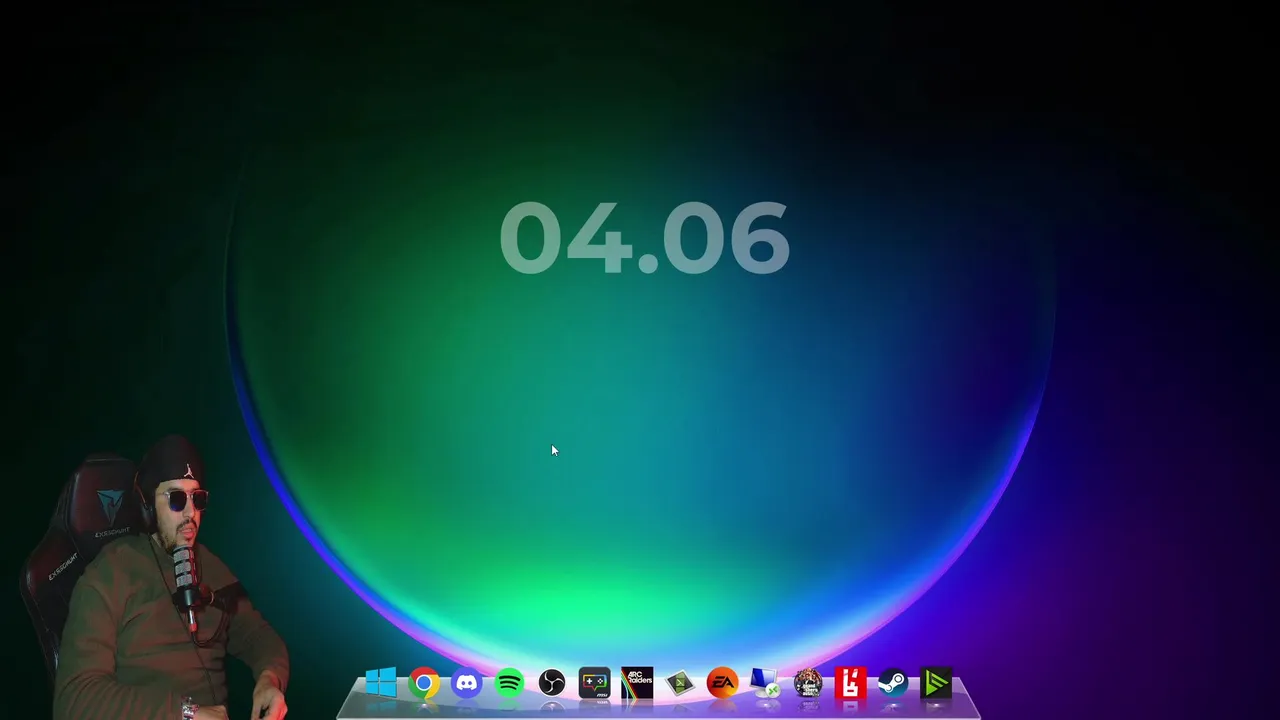Launch Spotify from the dock
This screenshot has width=1280, height=720.
(509, 684)
